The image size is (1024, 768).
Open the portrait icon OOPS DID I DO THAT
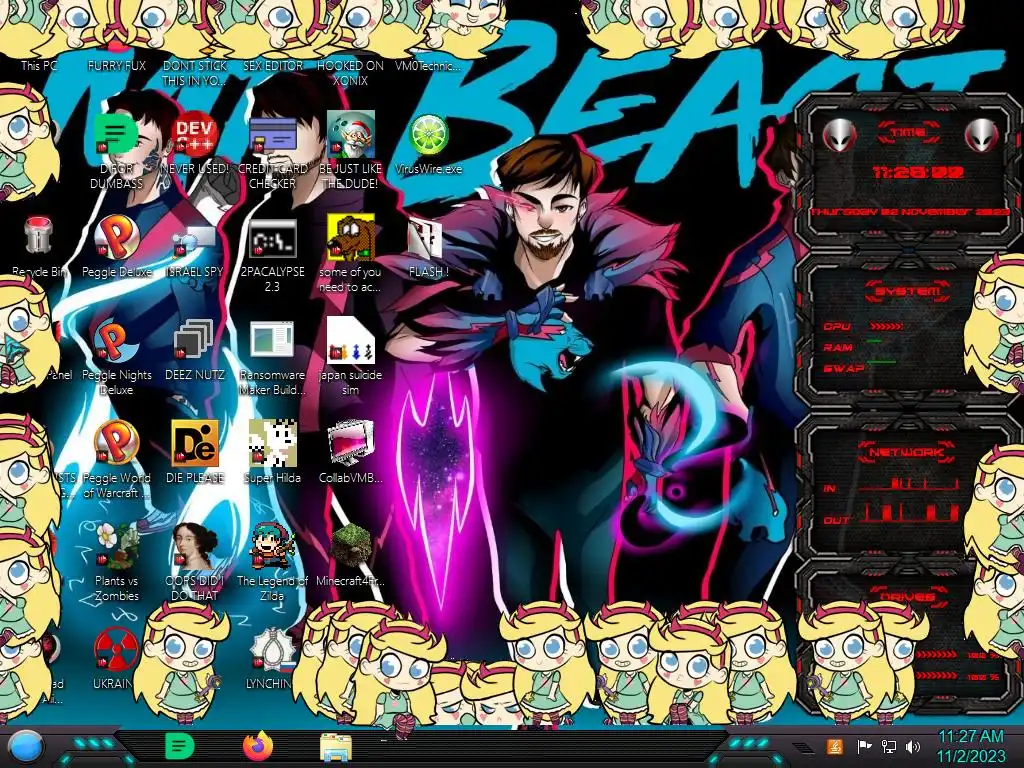pos(195,545)
